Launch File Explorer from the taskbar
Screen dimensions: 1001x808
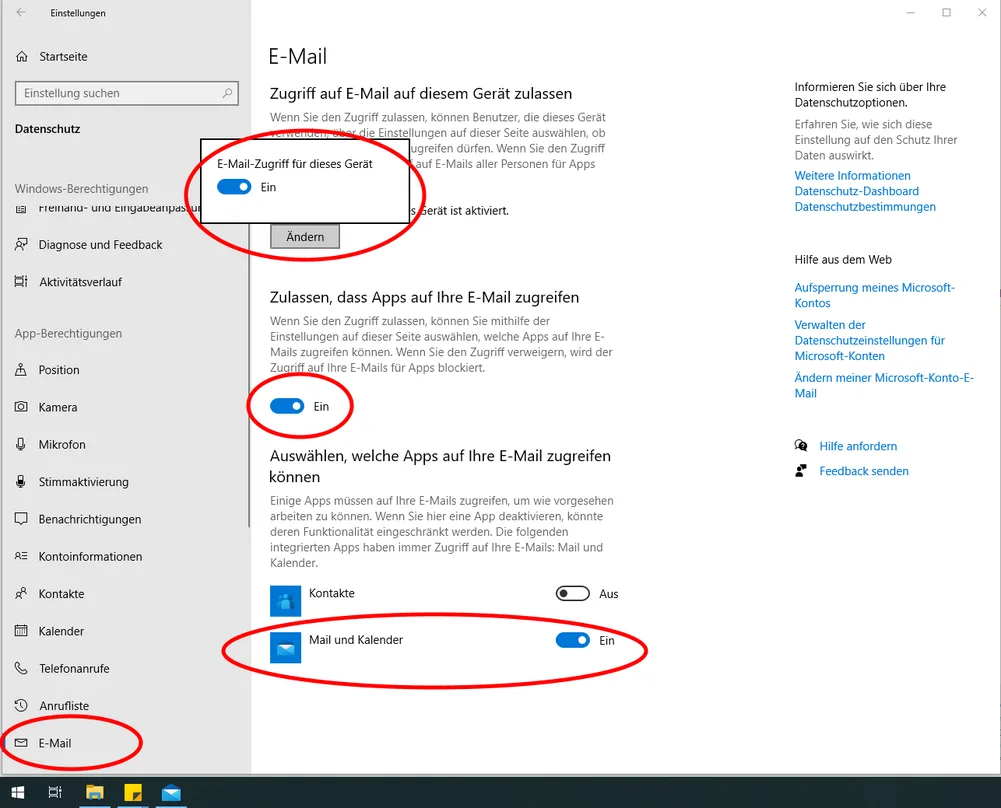[94, 793]
